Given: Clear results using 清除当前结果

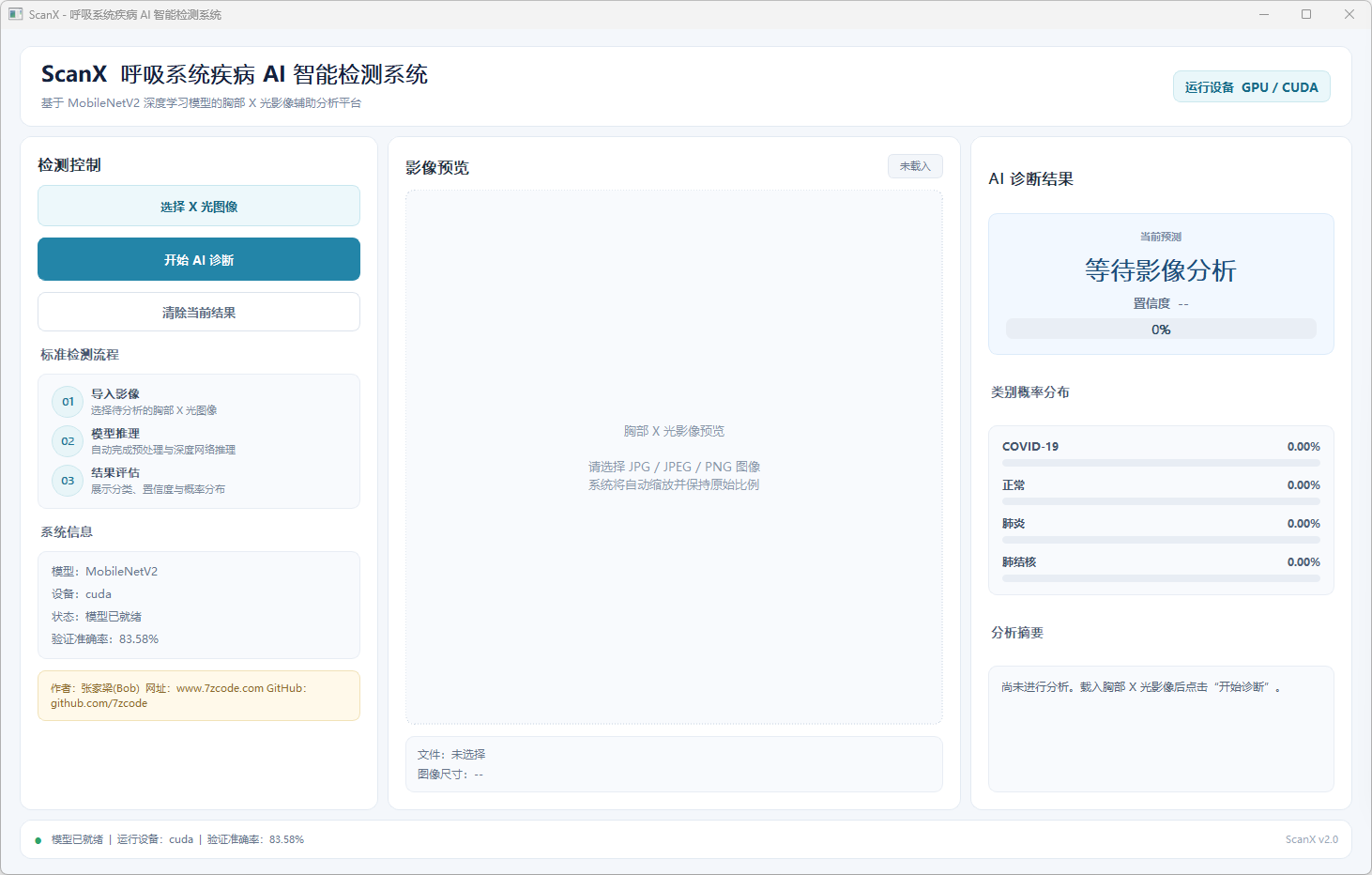Looking at the screenshot, I should click(x=199, y=312).
